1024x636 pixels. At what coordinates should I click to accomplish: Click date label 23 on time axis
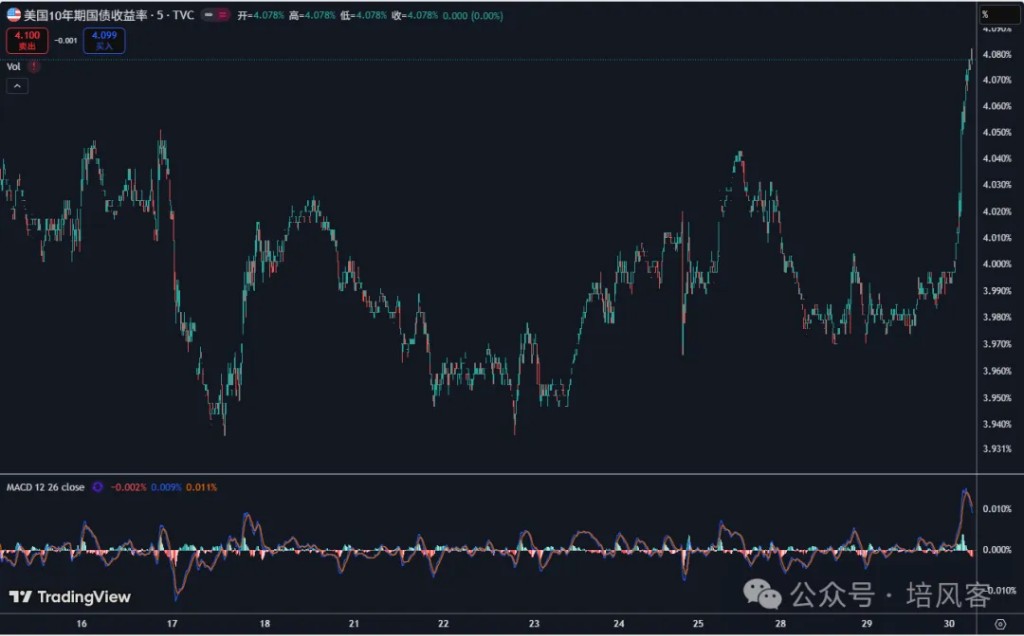(534, 624)
